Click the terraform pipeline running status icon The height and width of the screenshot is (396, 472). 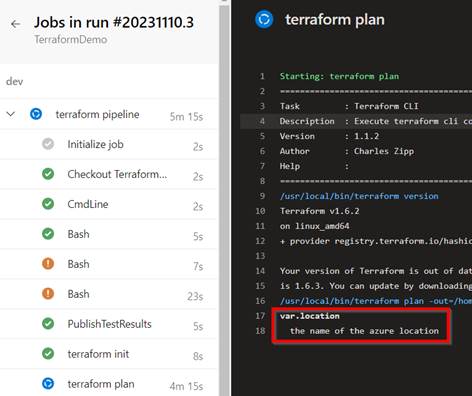tap(36, 114)
